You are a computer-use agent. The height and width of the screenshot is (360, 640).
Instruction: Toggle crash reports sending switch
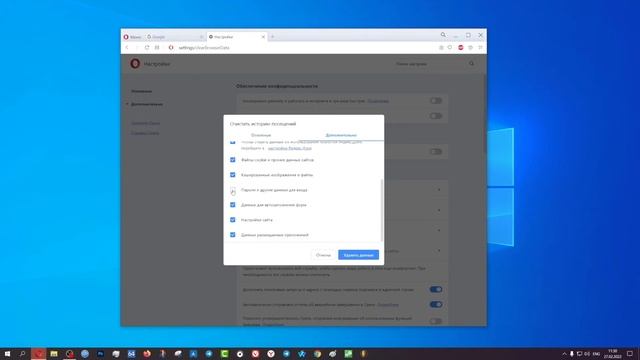click(x=436, y=304)
